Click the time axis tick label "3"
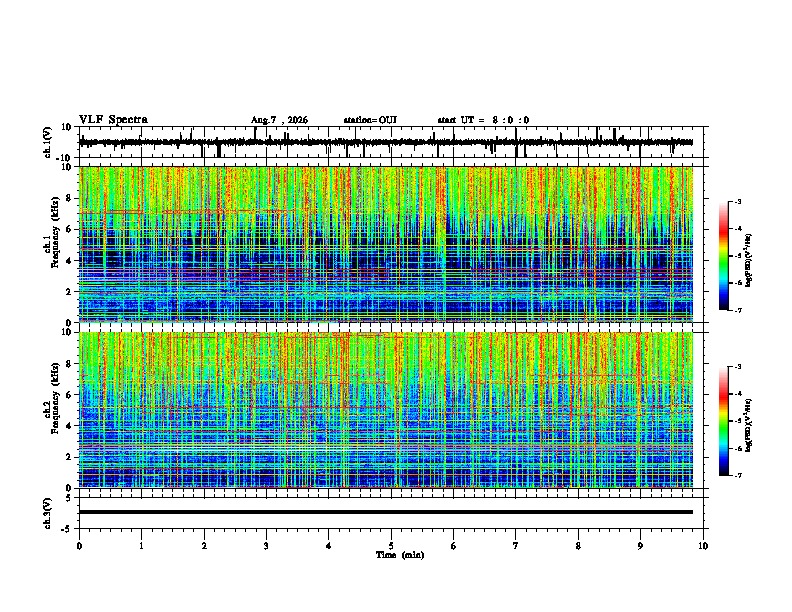Screen dimensions: 792x612 [x=266, y=546]
